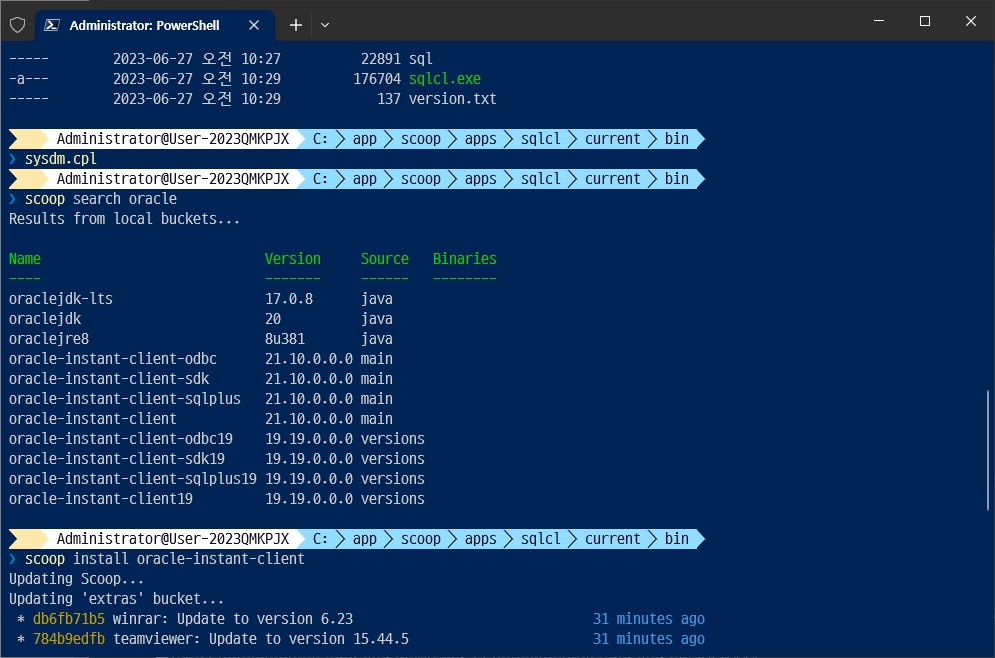Screen dimensions: 995x658
Task: Click the PowerShell icon on the tab
Action: click(52, 25)
